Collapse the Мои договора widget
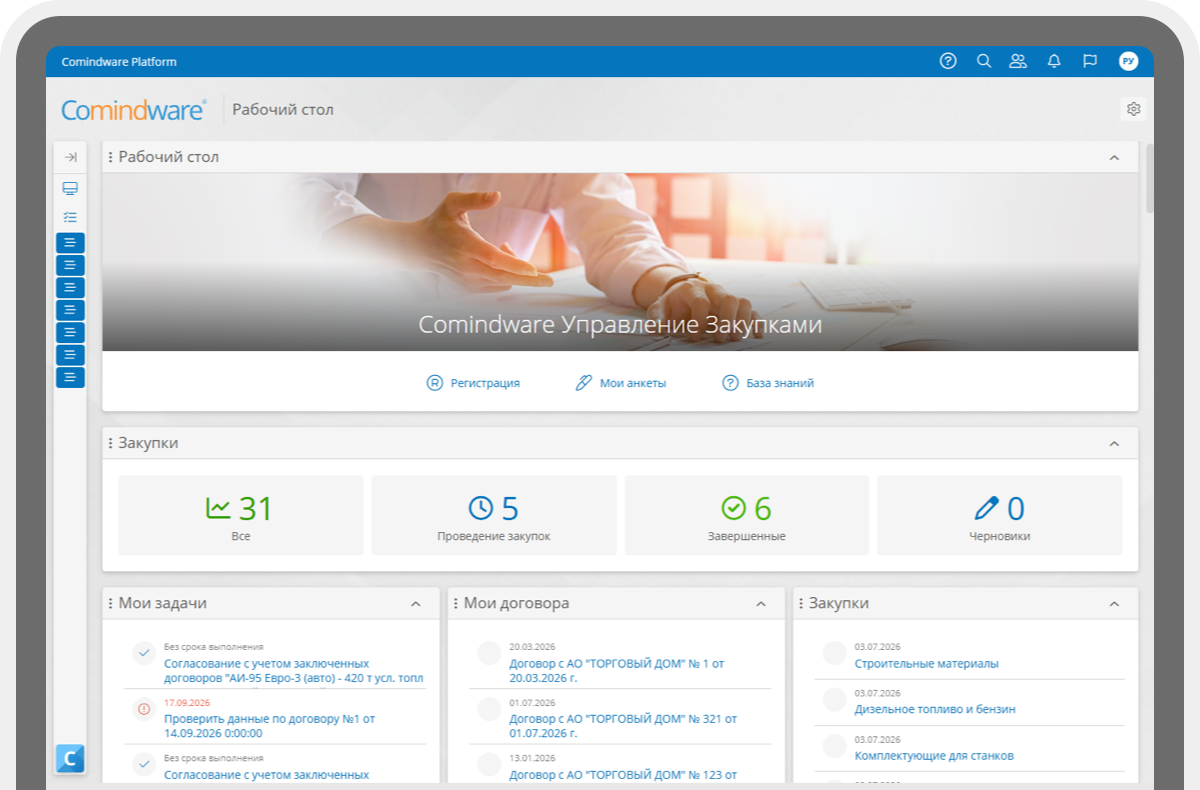1200x790 pixels. click(x=761, y=604)
